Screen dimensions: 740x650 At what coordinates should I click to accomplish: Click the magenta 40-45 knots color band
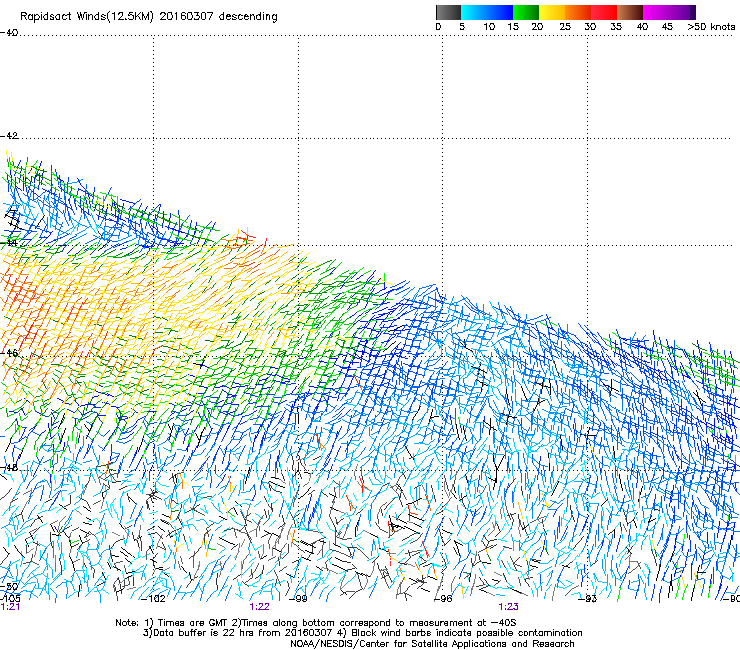(656, 12)
